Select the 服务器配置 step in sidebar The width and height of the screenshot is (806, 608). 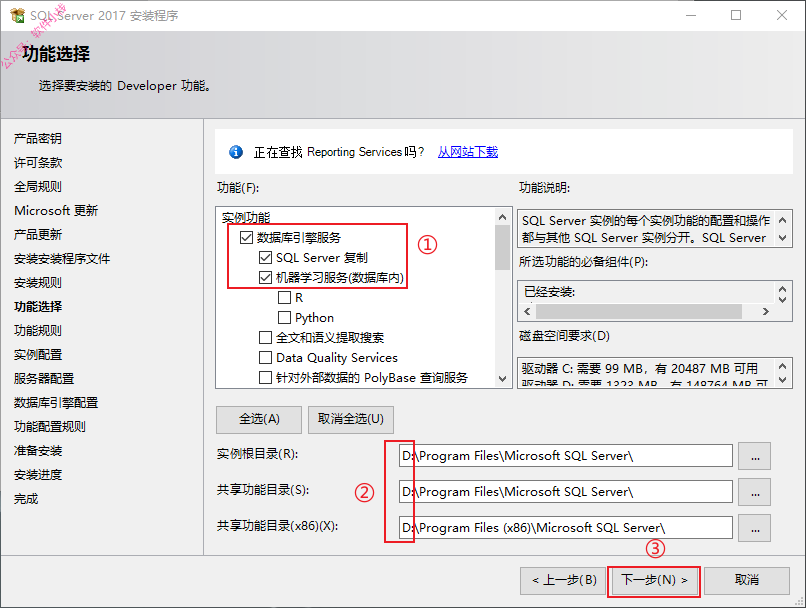[44, 379]
